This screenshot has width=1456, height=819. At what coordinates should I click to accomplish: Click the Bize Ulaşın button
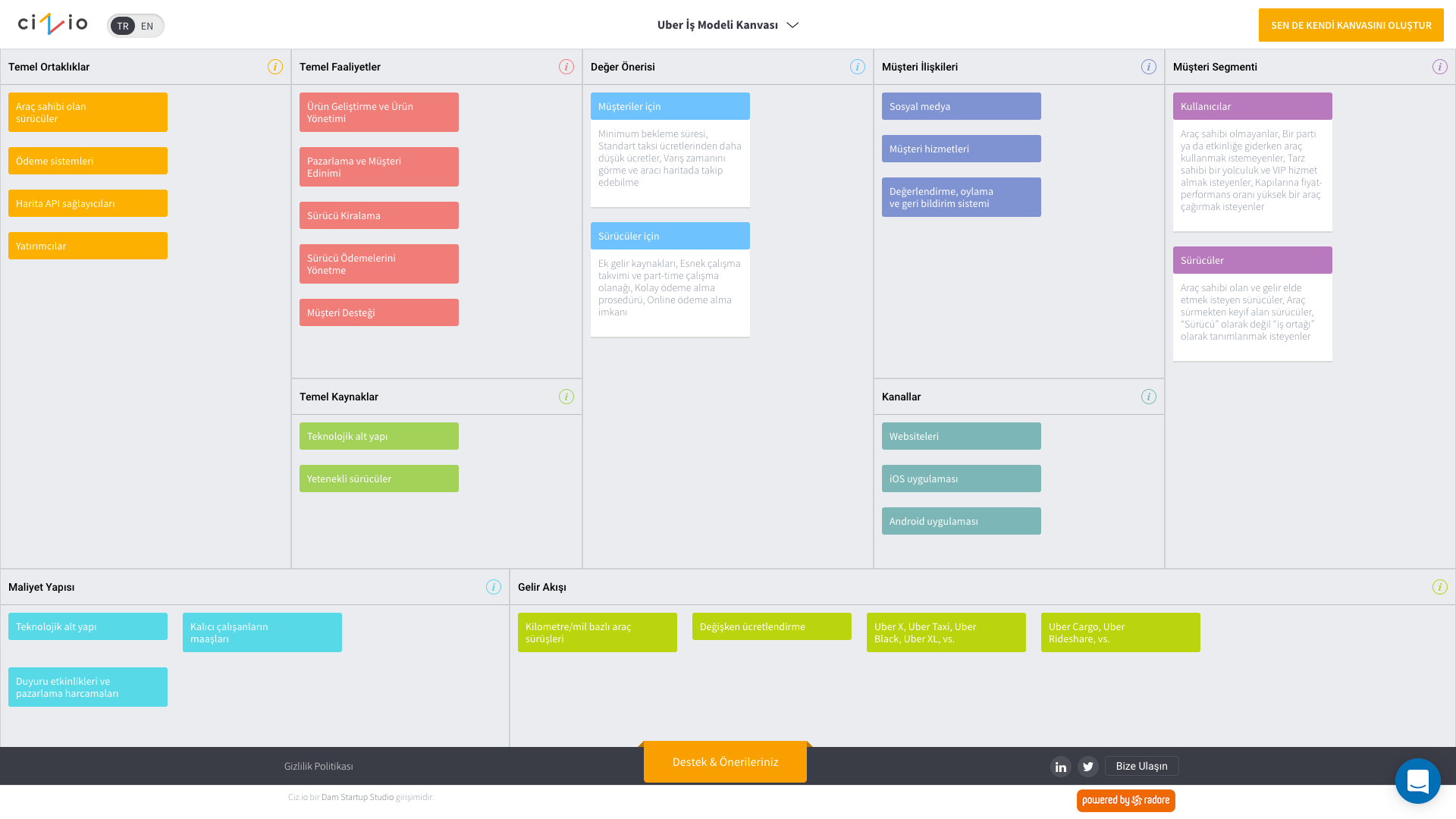pos(1141,766)
